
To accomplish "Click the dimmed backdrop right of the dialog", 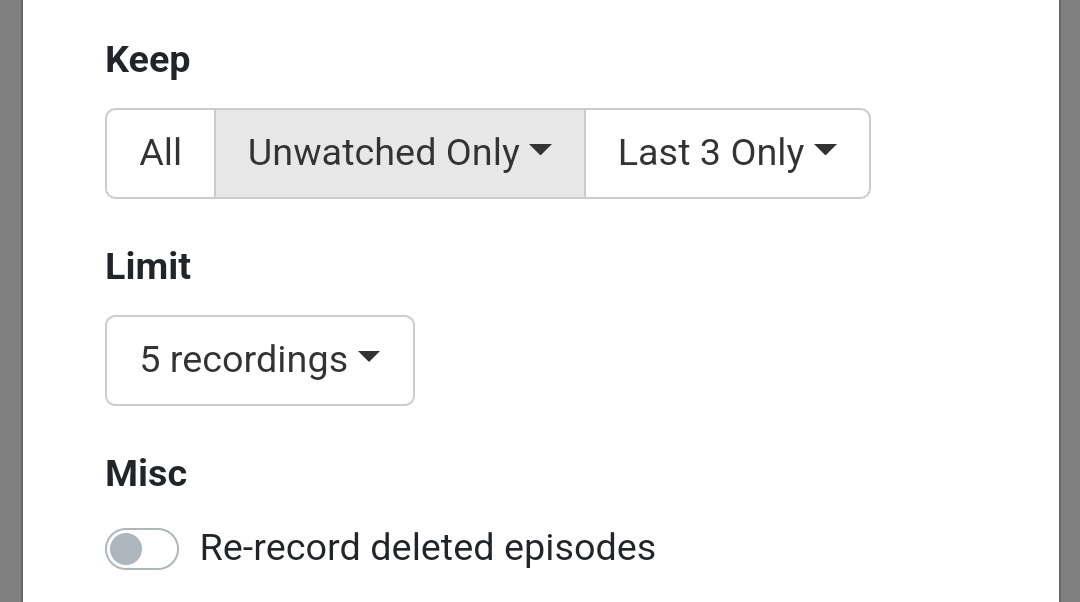I will pos(1069,300).
